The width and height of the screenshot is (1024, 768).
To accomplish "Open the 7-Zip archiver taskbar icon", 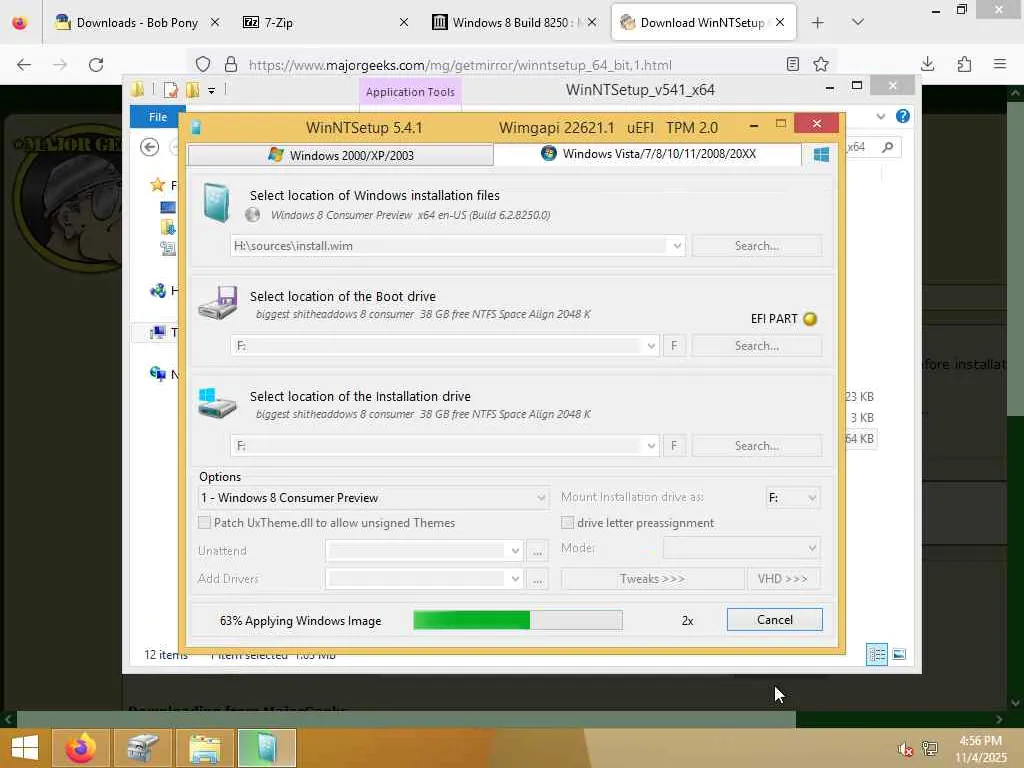I will 142,748.
